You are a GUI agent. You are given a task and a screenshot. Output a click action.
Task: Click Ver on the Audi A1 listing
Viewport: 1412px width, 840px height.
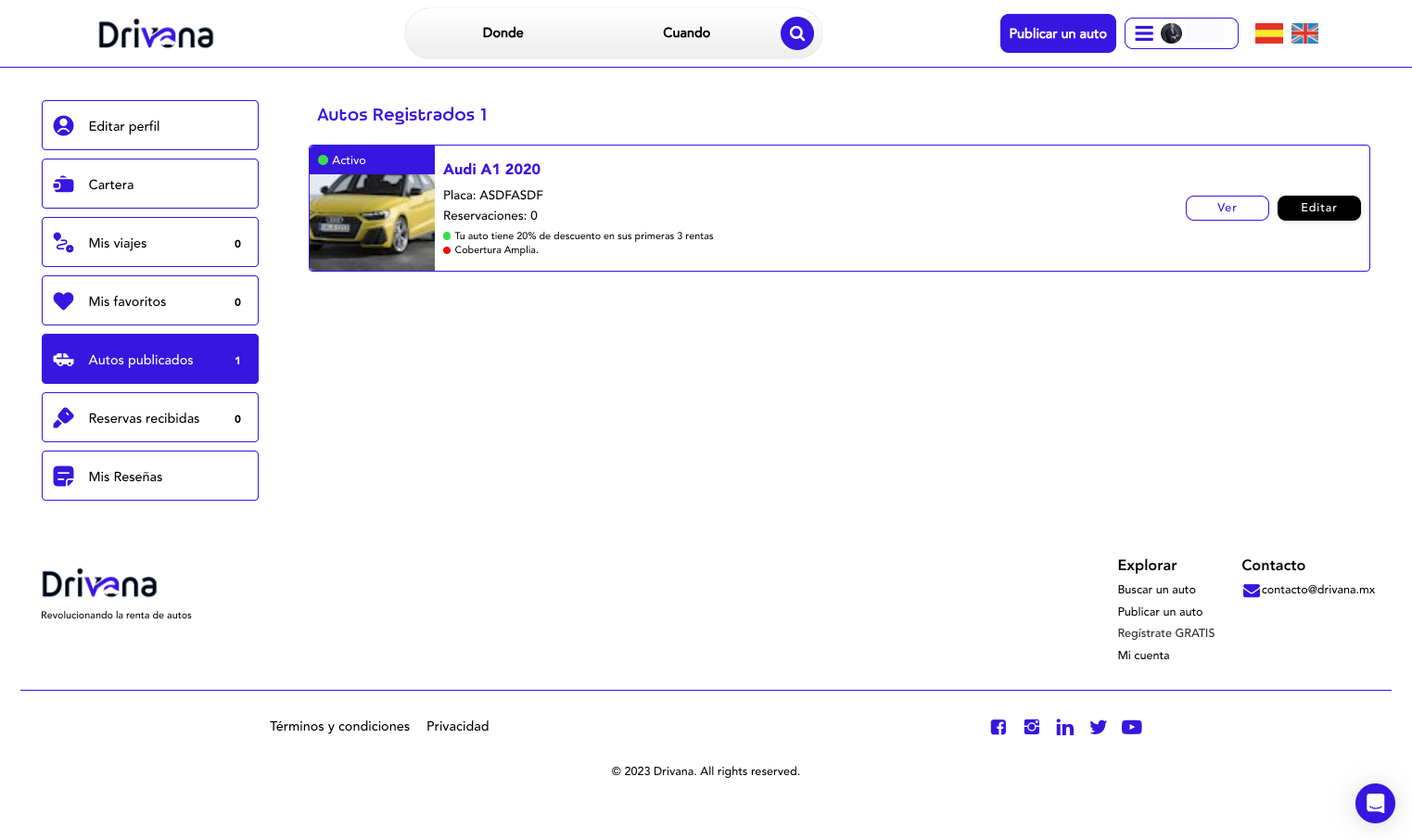(x=1227, y=208)
